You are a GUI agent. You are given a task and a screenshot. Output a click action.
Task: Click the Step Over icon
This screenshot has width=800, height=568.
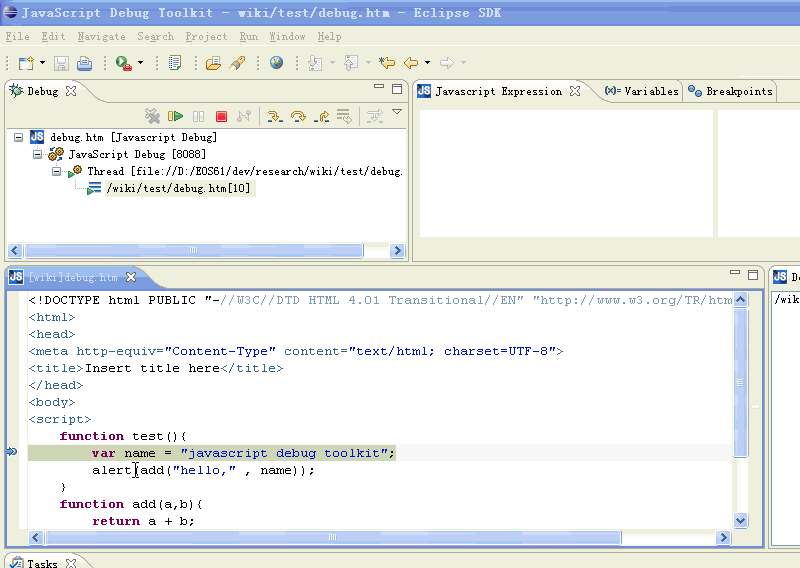298,117
